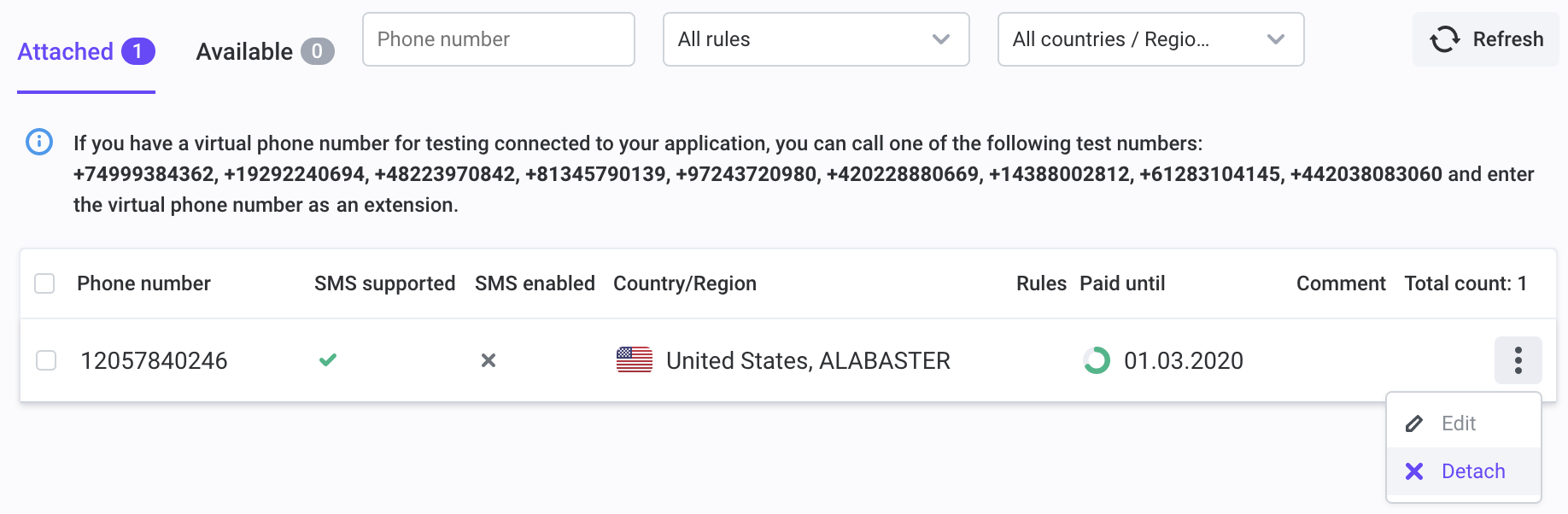The width and height of the screenshot is (1568, 514).
Task: Open the three-dot actions menu for 12057840246
Action: [1518, 360]
